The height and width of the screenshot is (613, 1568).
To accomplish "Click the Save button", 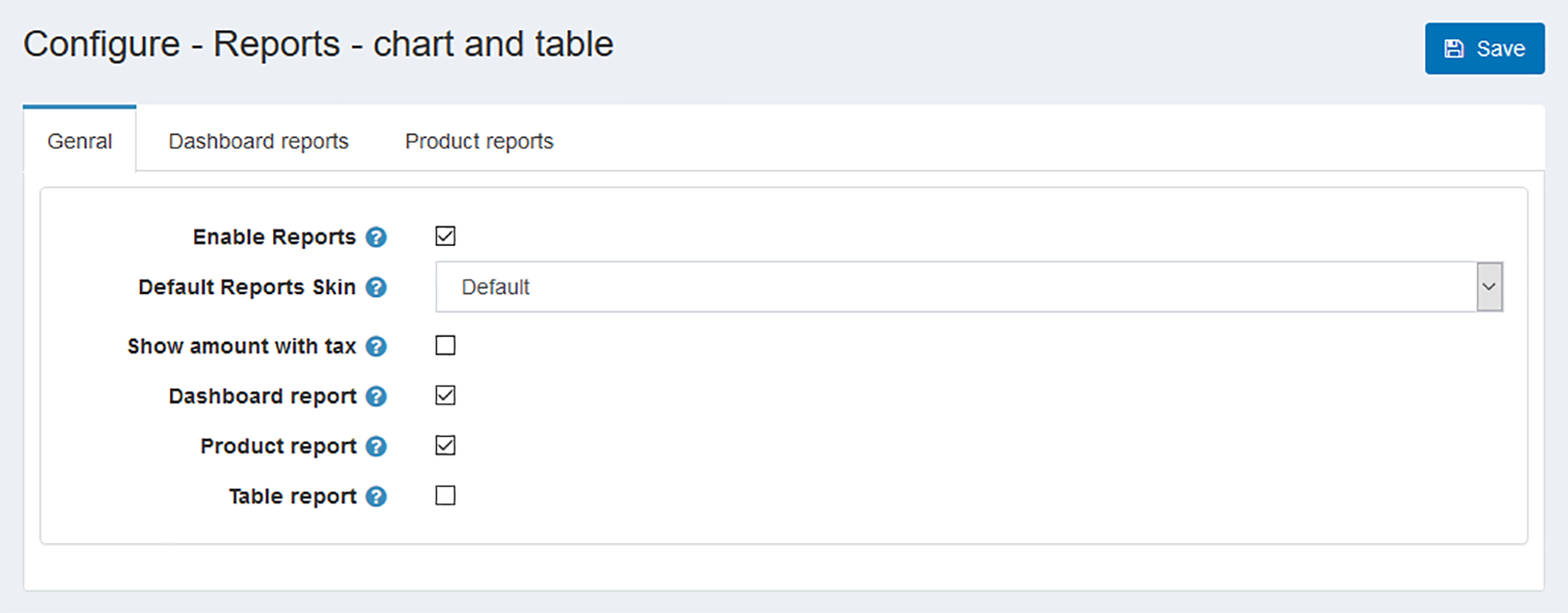I will [x=1484, y=49].
